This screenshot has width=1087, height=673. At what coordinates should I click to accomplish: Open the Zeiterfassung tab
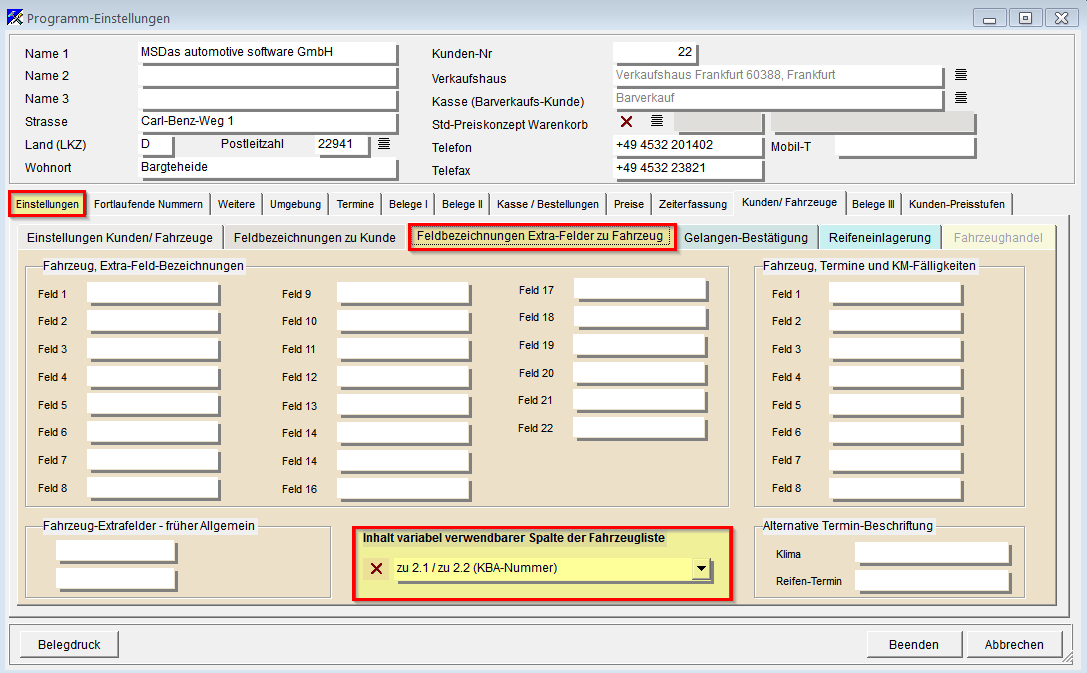(x=693, y=204)
